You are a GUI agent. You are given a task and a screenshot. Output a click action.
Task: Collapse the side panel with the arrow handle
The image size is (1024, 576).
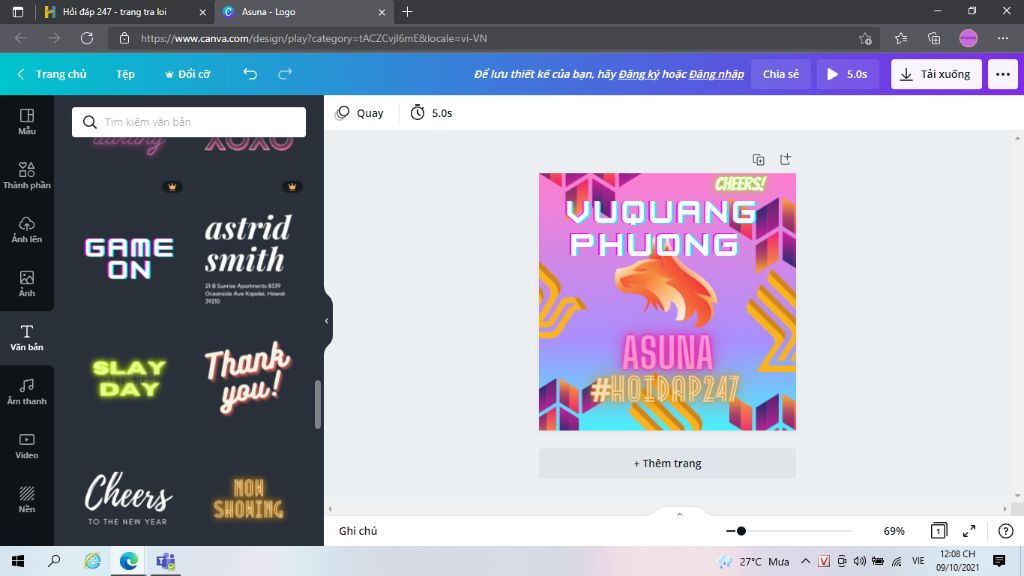pos(327,321)
